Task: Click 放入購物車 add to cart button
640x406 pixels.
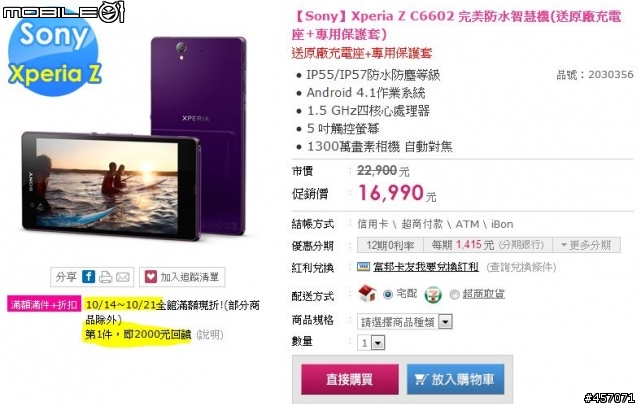Action: click(456, 379)
